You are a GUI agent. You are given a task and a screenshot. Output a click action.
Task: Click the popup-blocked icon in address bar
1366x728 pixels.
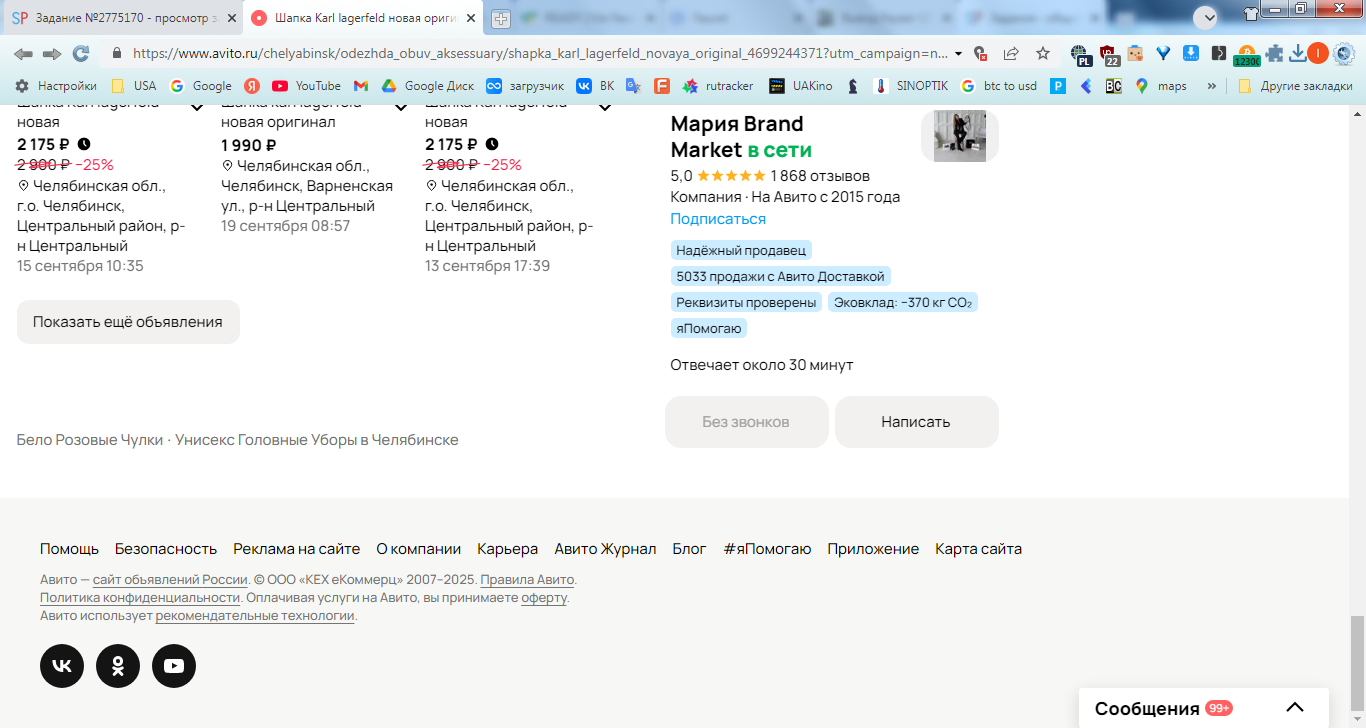[x=980, y=53]
